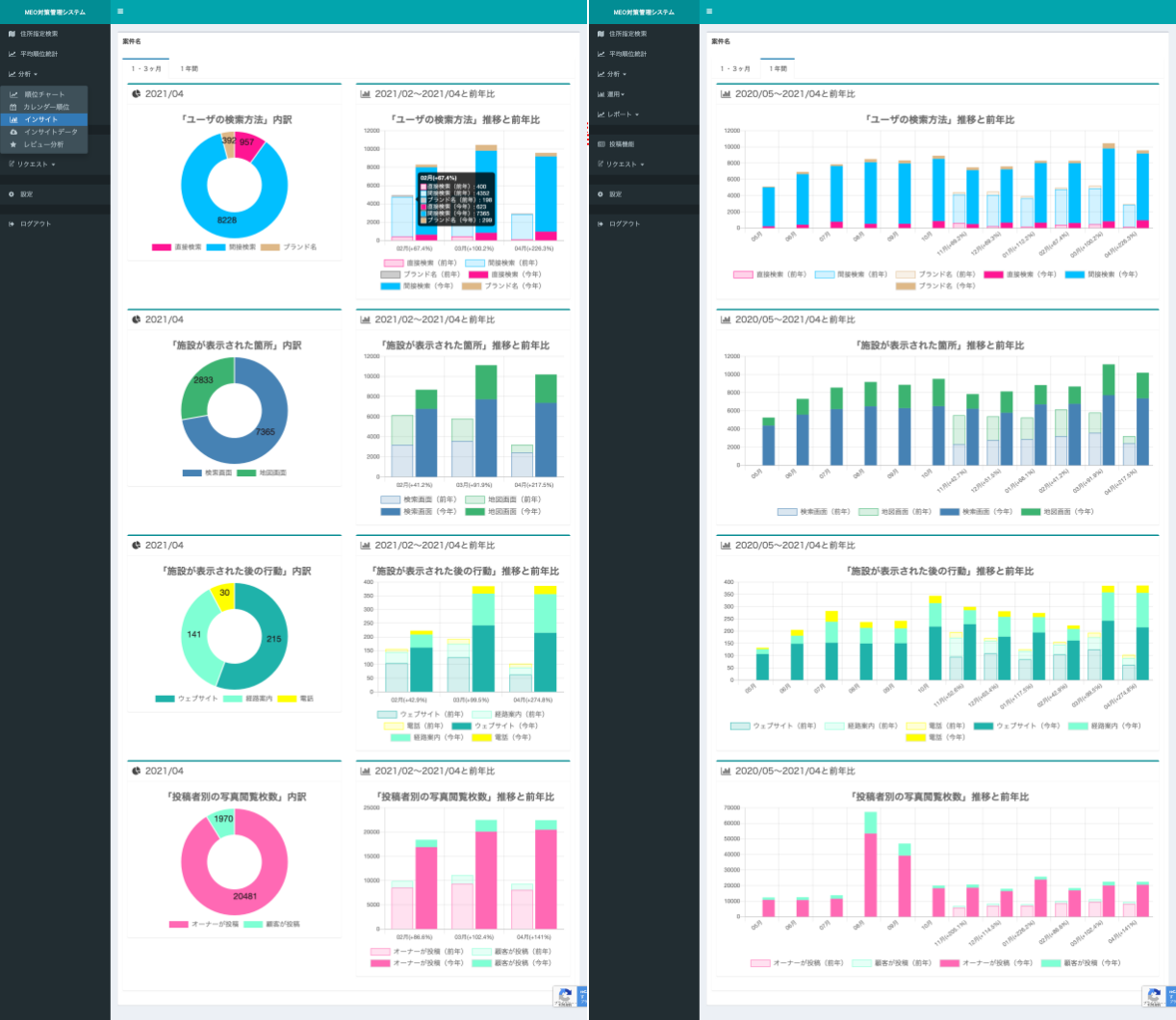Click the 8228 segment of the search-method donut

point(227,220)
